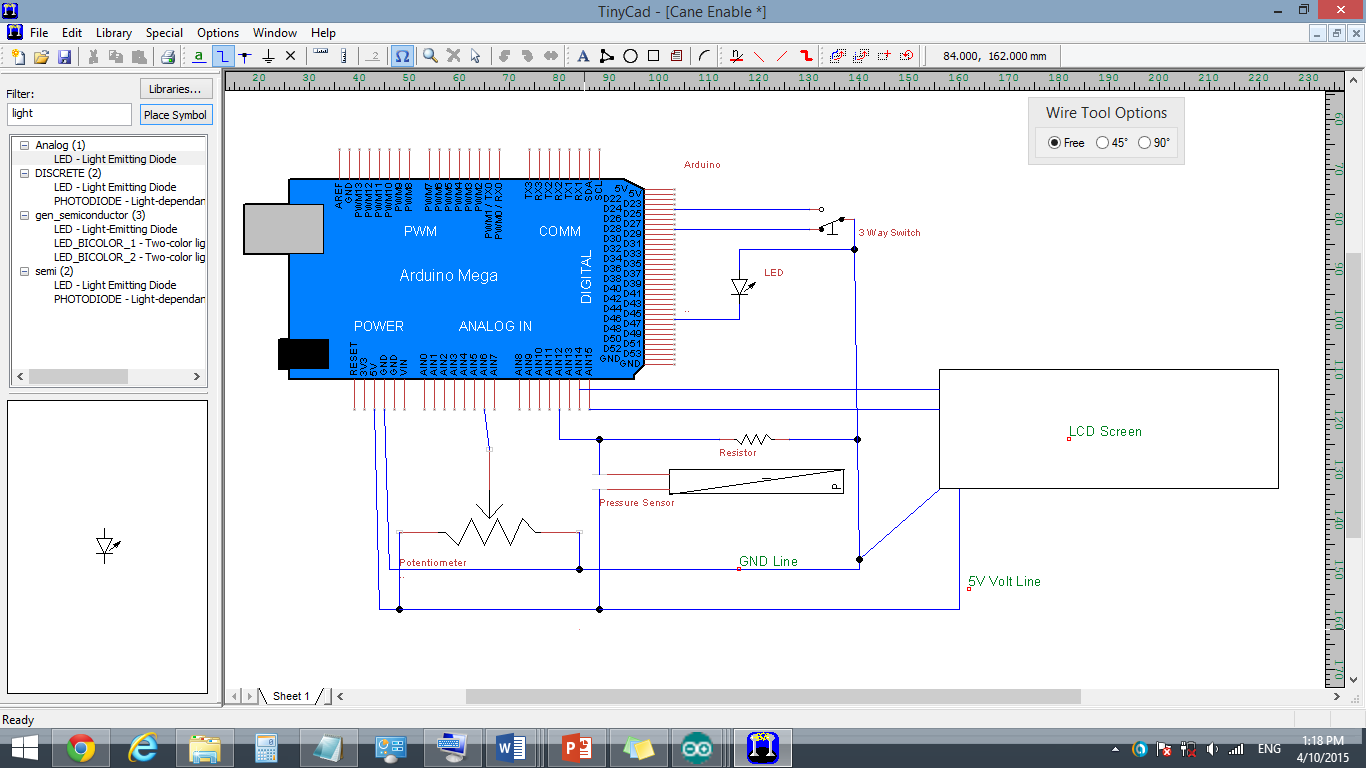Select the junction placement tool
1366x768 pixels.
pyautogui.click(x=245, y=56)
